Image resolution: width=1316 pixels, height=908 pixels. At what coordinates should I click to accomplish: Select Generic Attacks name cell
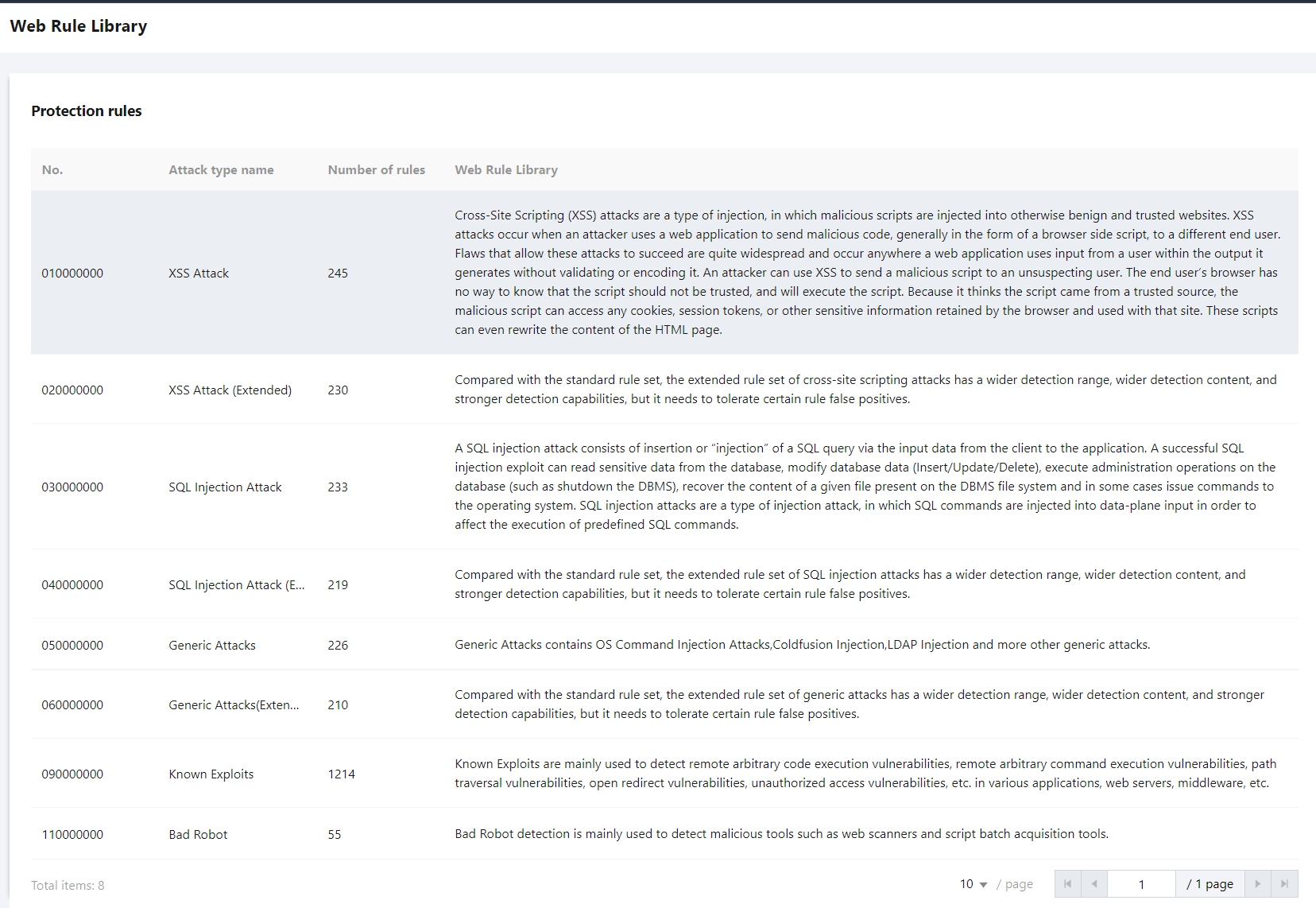click(212, 645)
